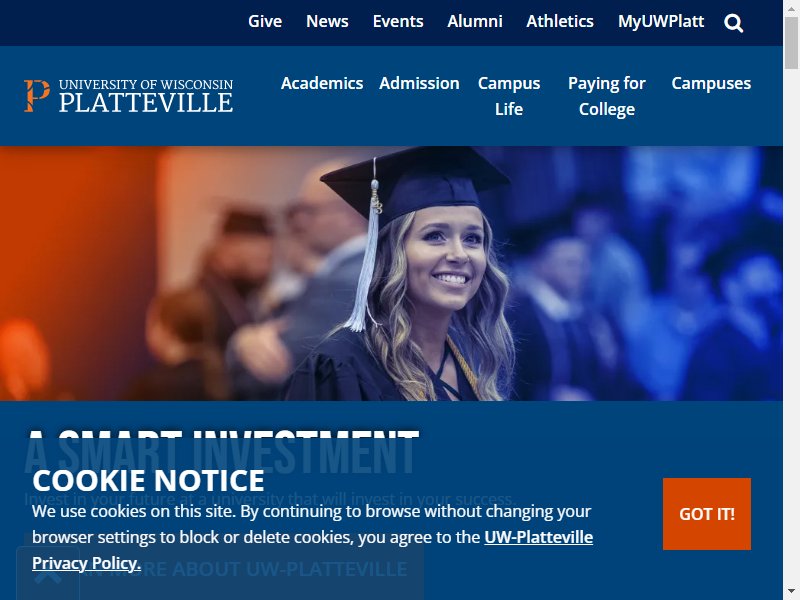Click the vertical scrollbar thumb

pyautogui.click(x=791, y=42)
